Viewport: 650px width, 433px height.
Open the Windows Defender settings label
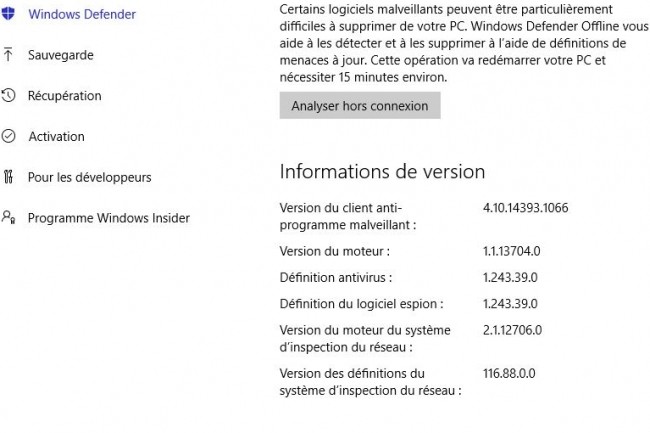tap(82, 14)
